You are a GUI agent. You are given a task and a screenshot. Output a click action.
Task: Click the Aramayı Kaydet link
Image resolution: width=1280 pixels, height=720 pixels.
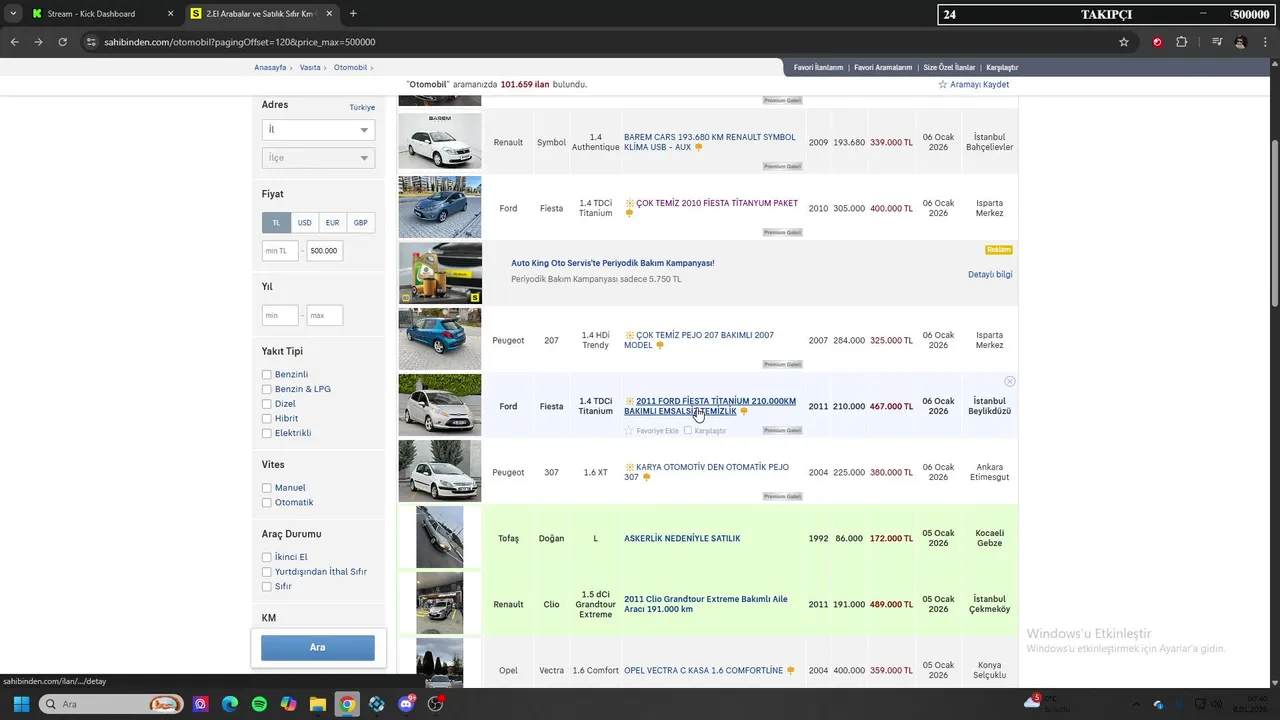pos(979,85)
